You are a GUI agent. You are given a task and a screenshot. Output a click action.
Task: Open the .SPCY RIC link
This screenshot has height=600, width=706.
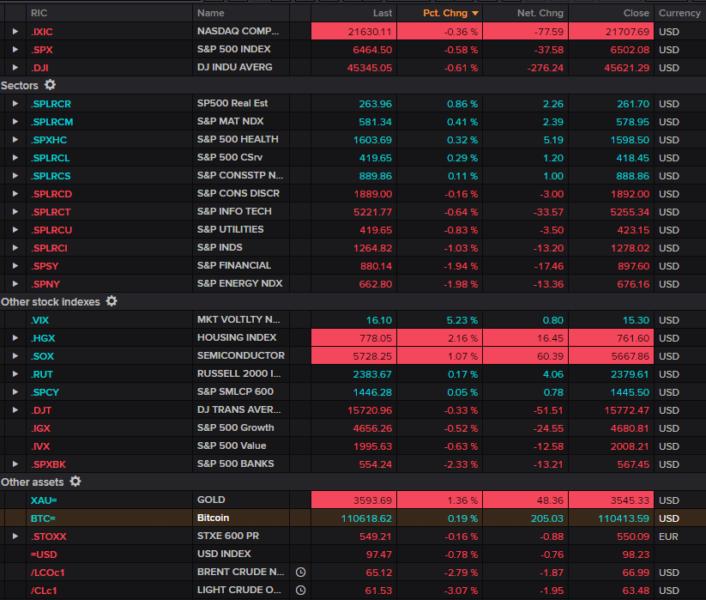tap(45, 392)
